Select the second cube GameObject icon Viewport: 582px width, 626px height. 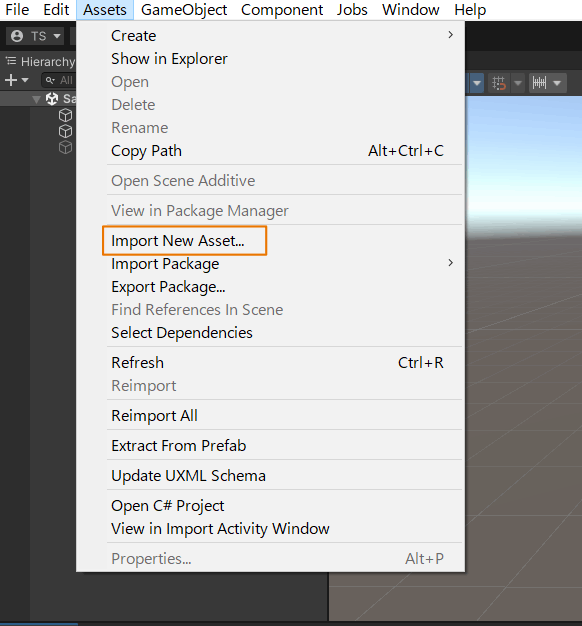65,131
